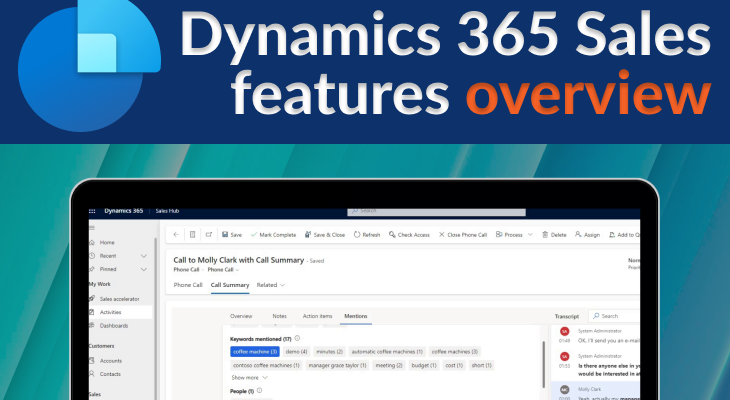Select keyword coffee machines (3)
Viewport: 730px width, 400px height.
455,352
